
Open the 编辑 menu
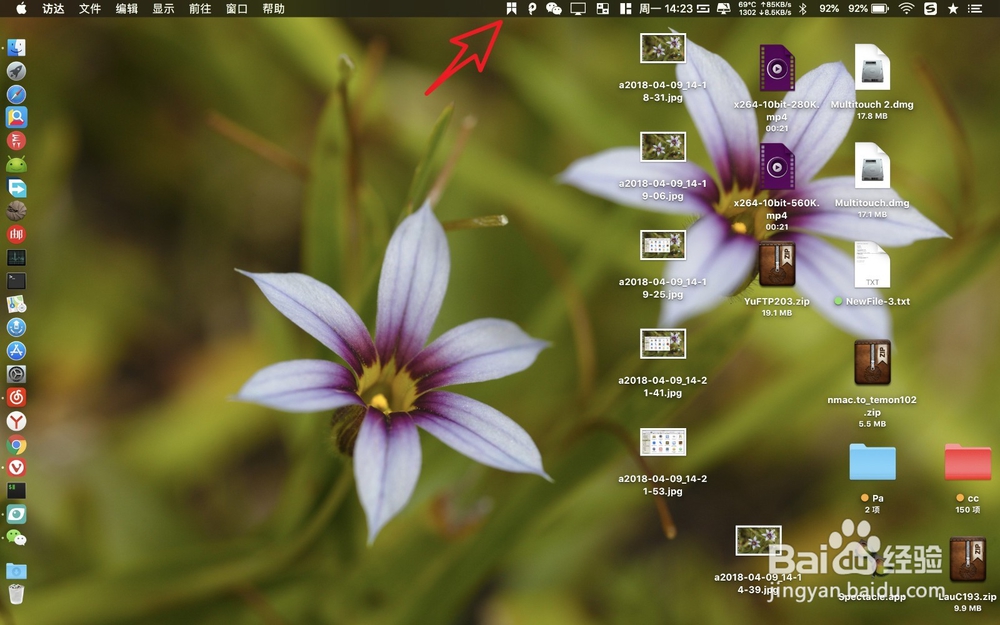126,8
